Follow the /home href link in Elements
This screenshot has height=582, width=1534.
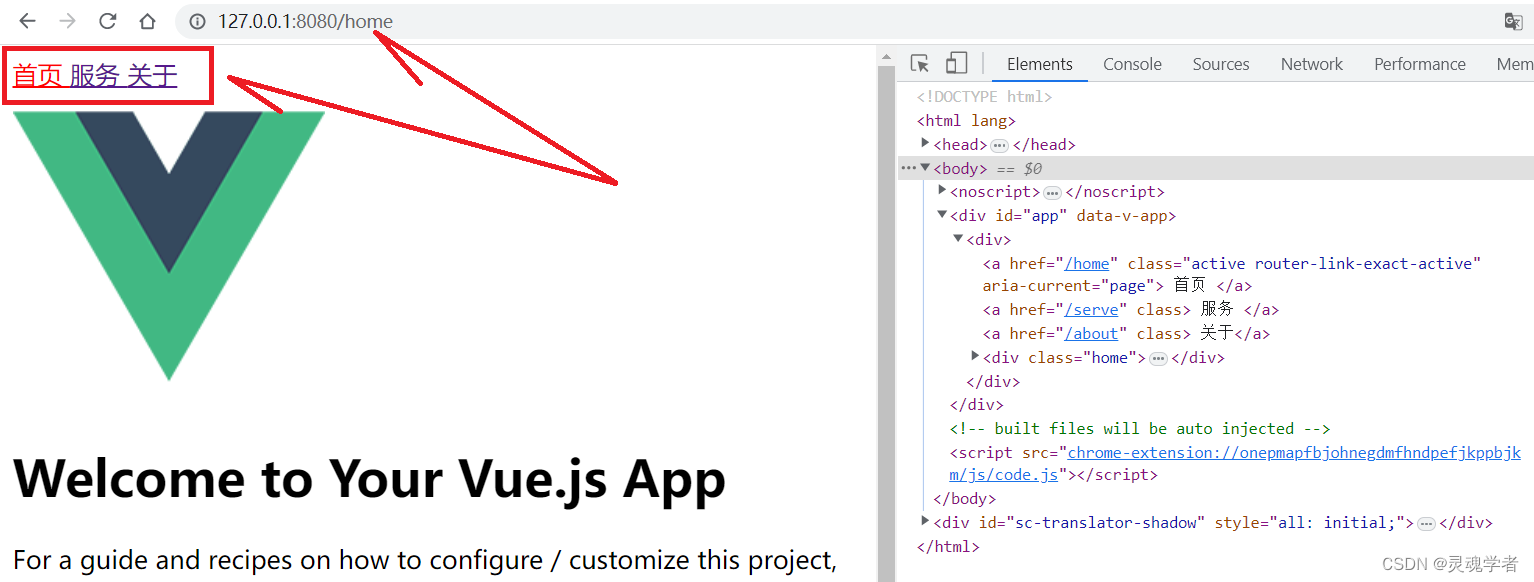click(1087, 264)
